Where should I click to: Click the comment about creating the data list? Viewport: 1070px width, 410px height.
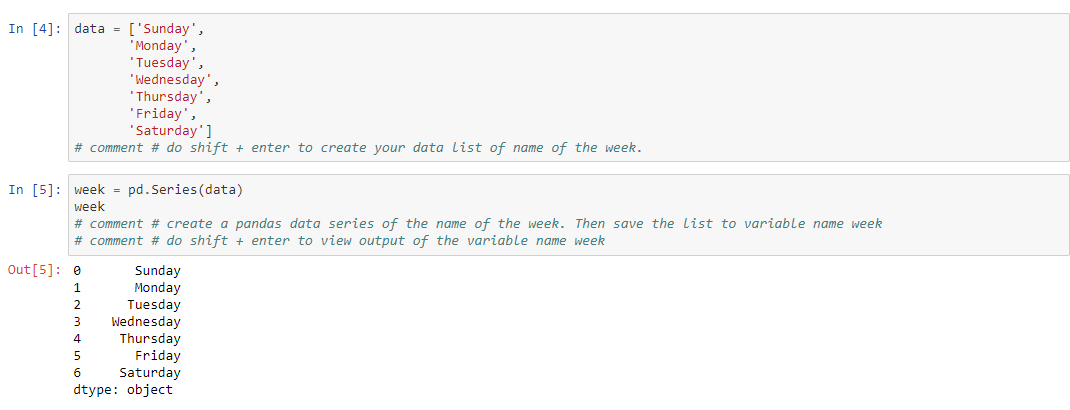(358, 147)
